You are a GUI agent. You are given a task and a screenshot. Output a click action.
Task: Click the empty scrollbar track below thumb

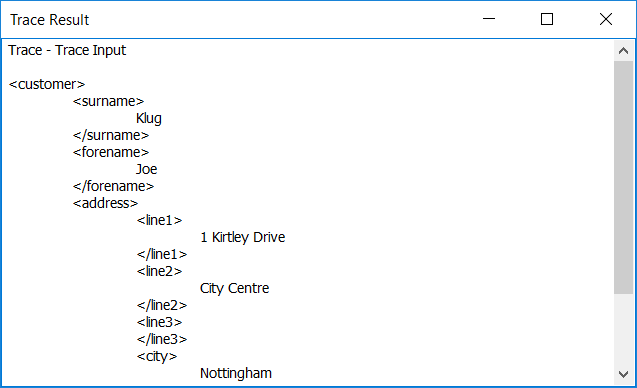(x=624, y=329)
